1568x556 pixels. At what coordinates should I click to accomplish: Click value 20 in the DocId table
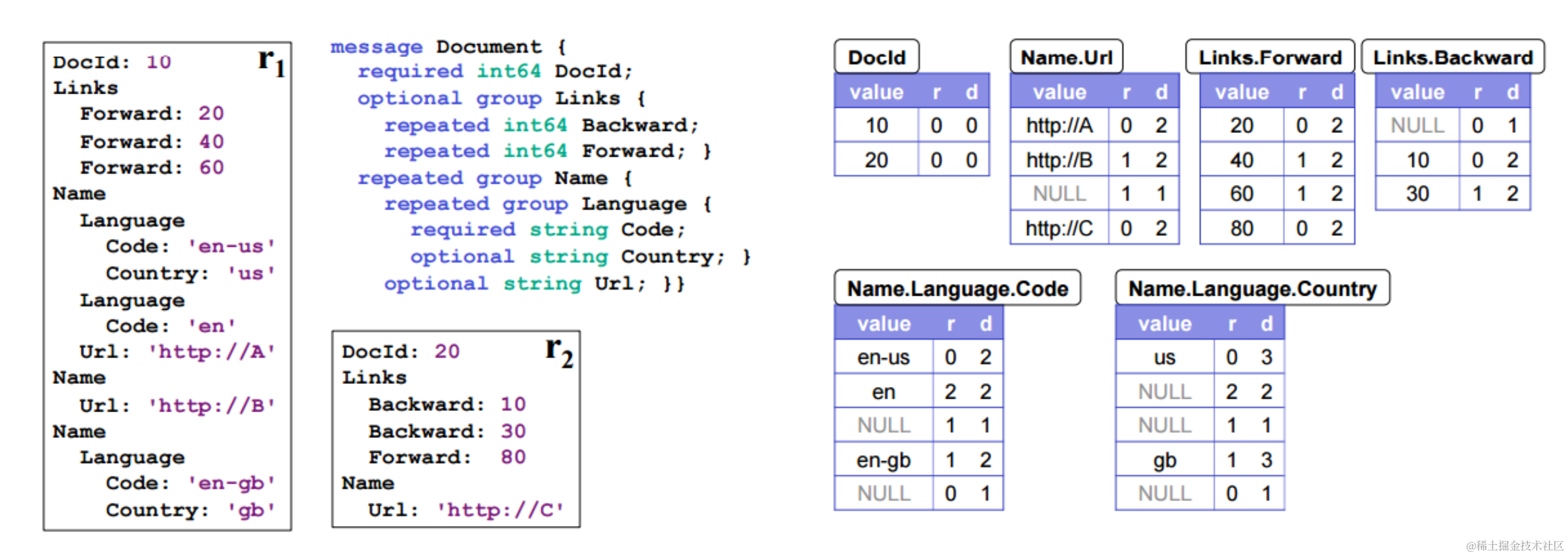[x=876, y=160]
